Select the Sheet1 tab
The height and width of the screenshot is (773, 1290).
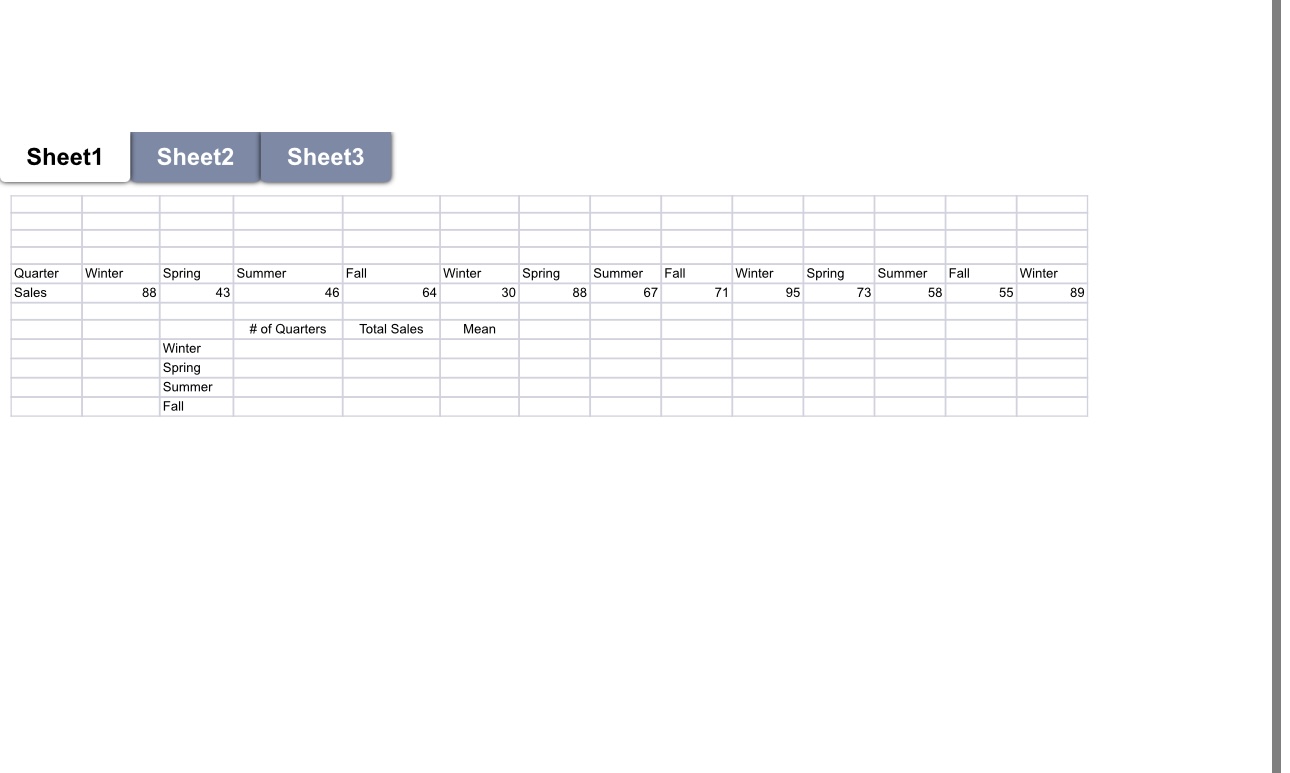(x=65, y=157)
